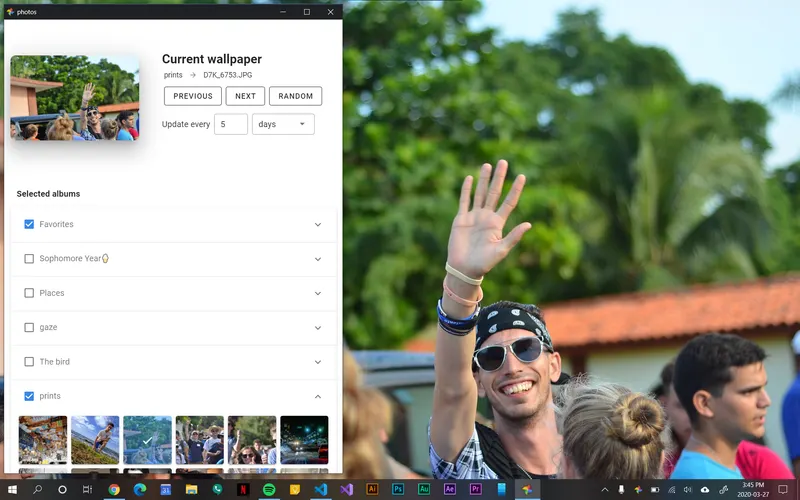Open the green phone app taskbar icon
Screen dimensions: 800x500
(217, 490)
